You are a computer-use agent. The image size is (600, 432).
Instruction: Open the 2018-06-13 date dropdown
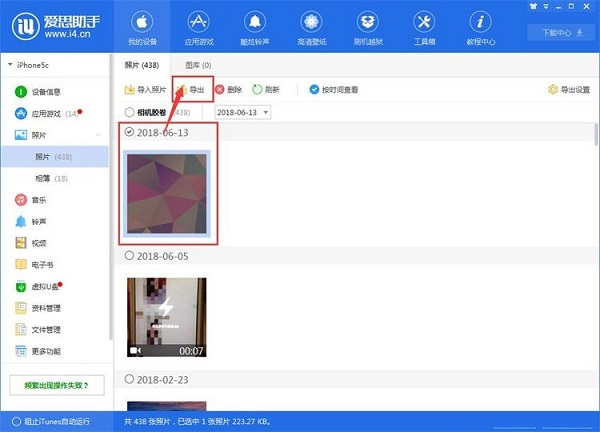pyautogui.click(x=243, y=112)
